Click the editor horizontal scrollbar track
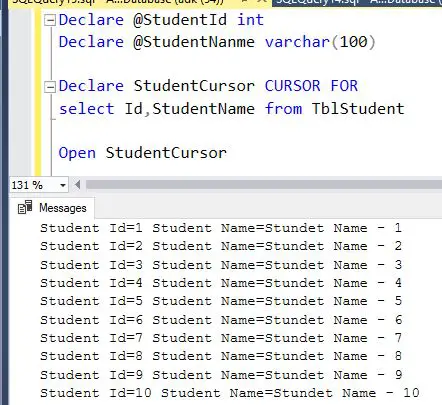 point(263,185)
